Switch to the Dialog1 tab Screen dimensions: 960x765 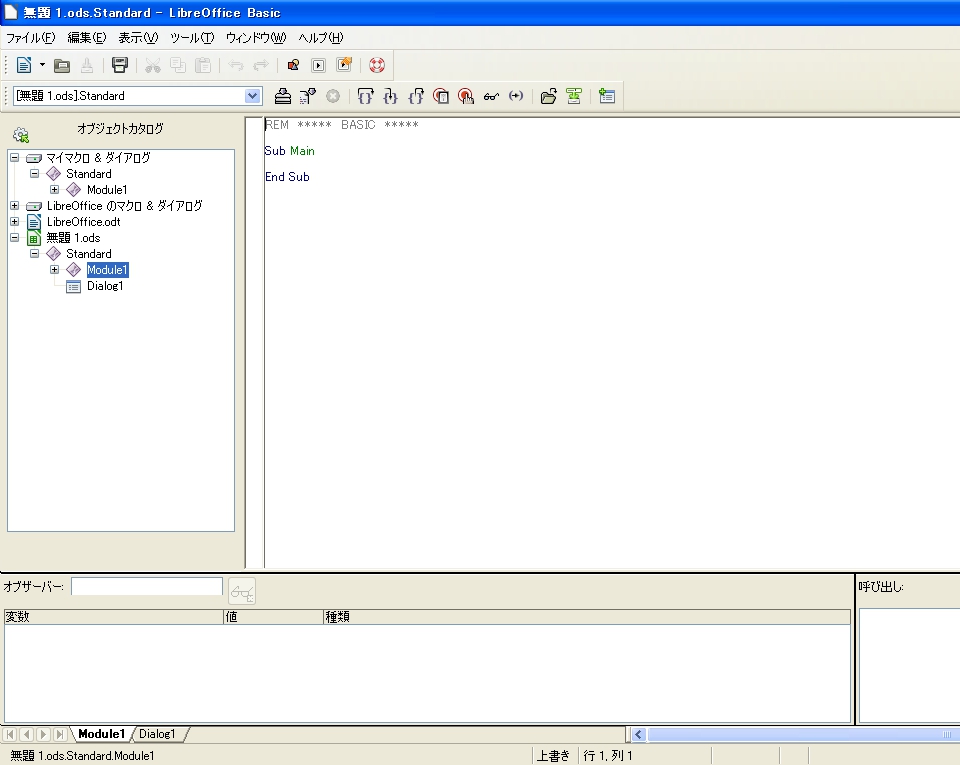tap(158, 734)
